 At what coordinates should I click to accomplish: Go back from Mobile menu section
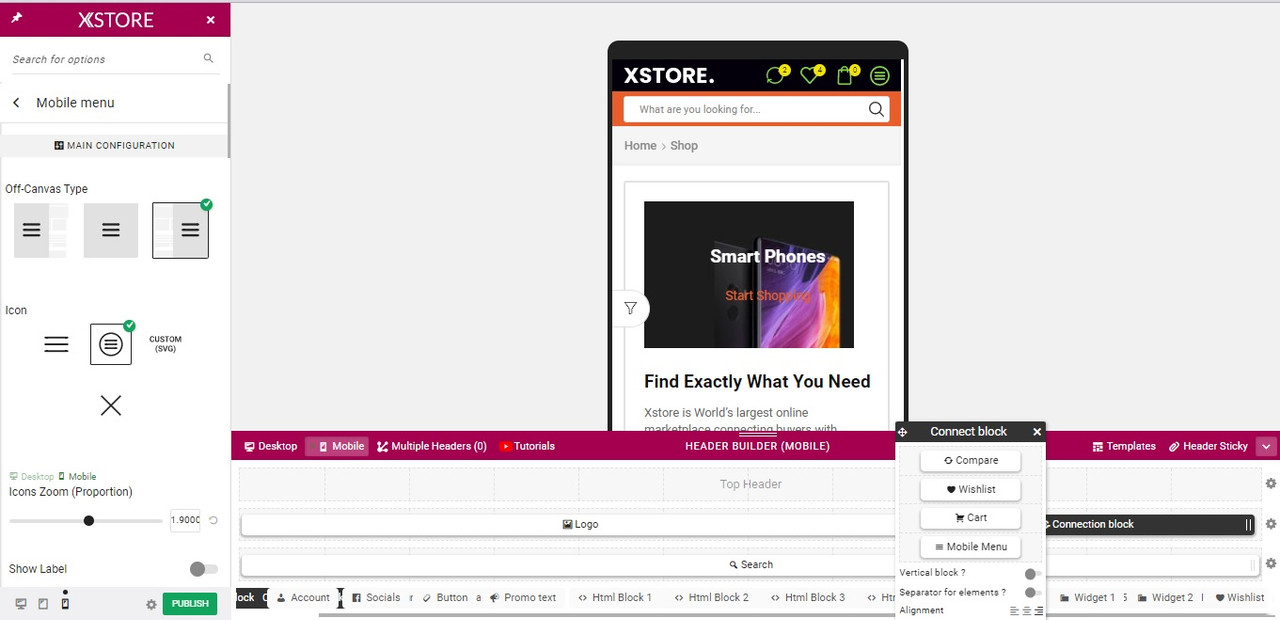click(x=16, y=102)
